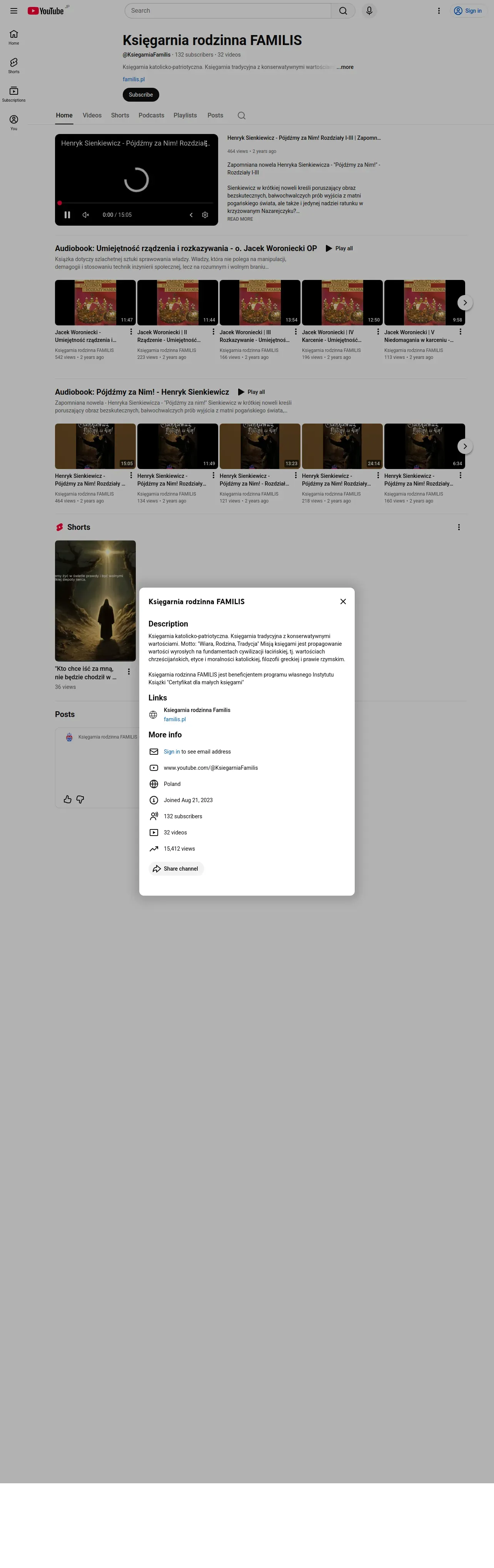The height and width of the screenshot is (1568, 494).
Task: Click the Sign in button in top bar
Action: tap(468, 11)
